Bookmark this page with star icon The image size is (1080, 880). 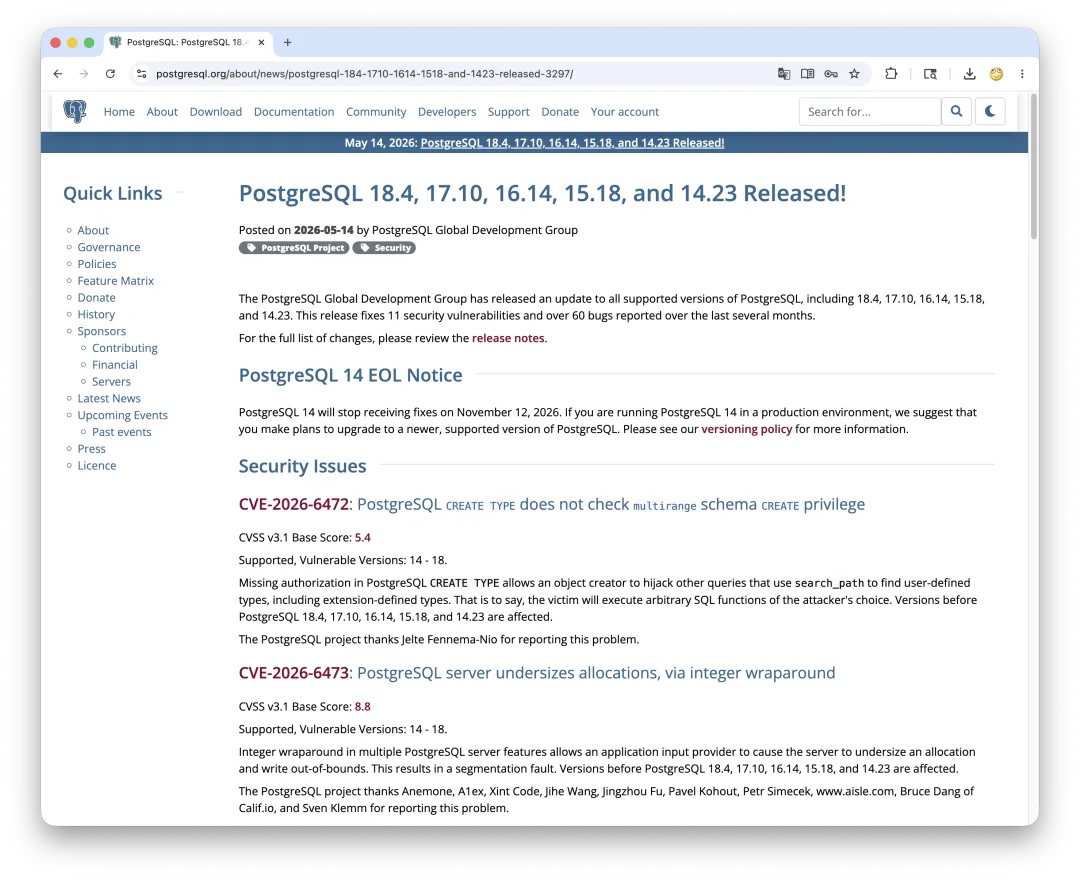(x=854, y=74)
